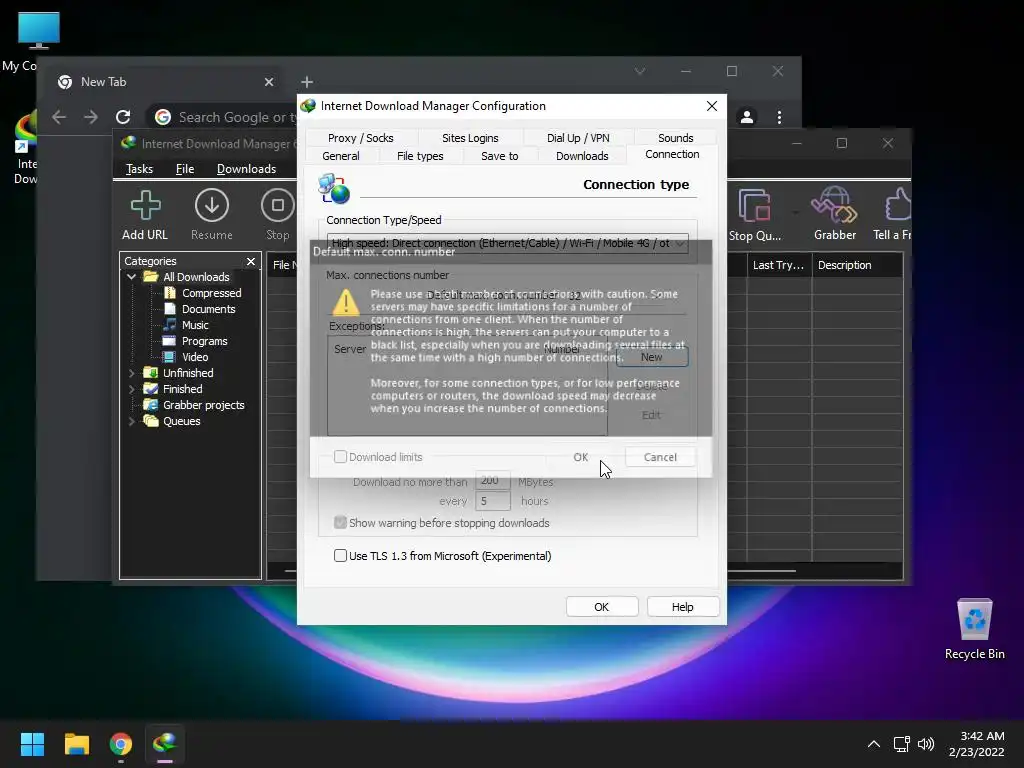1024x768 pixels.
Task: Open the Connection Type/Speed dropdown
Action: click(x=507, y=243)
